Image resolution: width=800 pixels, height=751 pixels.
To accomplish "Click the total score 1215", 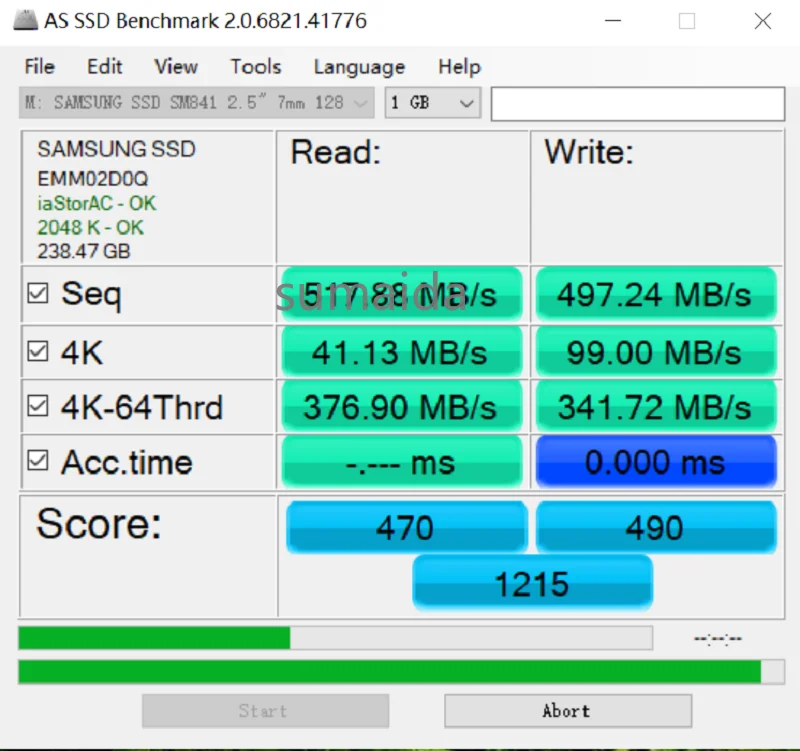I will pyautogui.click(x=532, y=583).
